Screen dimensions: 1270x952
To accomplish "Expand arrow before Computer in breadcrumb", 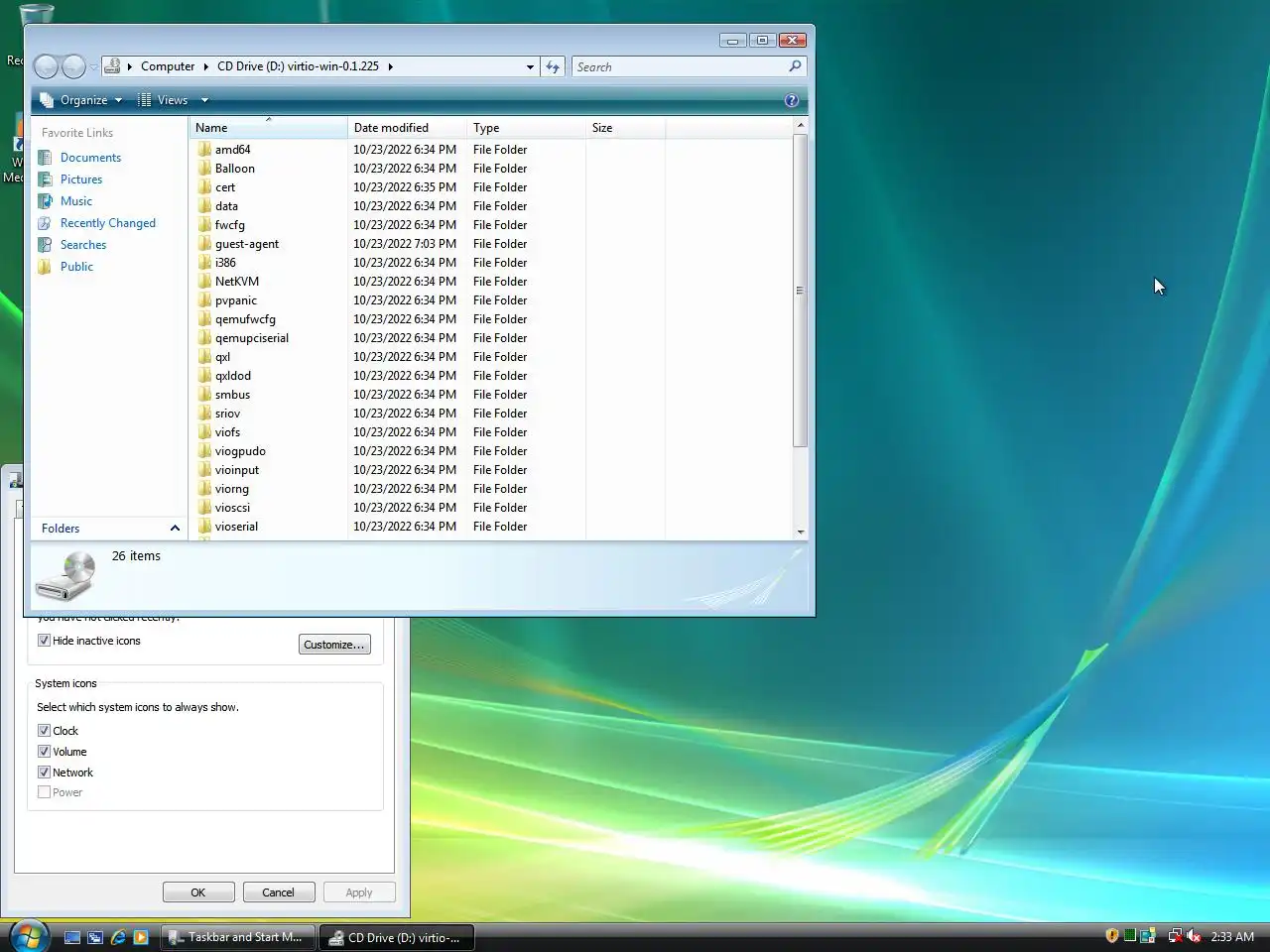I will pos(130,66).
